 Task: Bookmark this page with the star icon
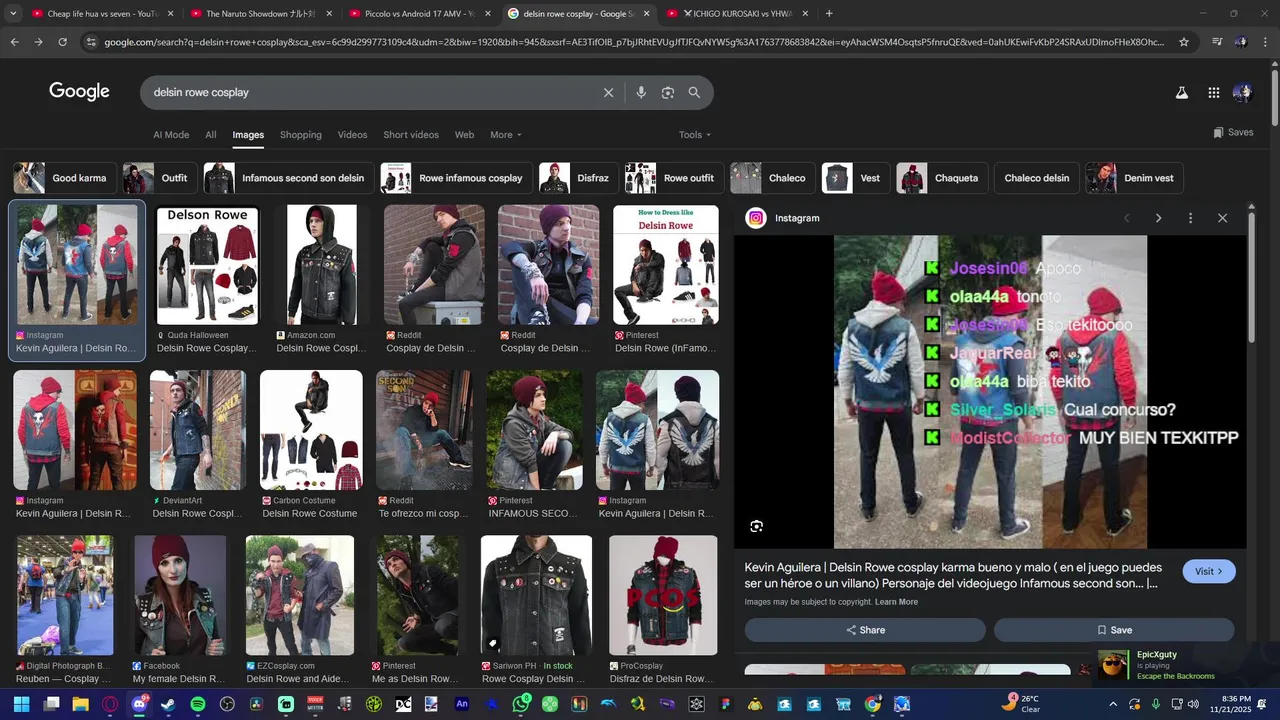(1184, 42)
